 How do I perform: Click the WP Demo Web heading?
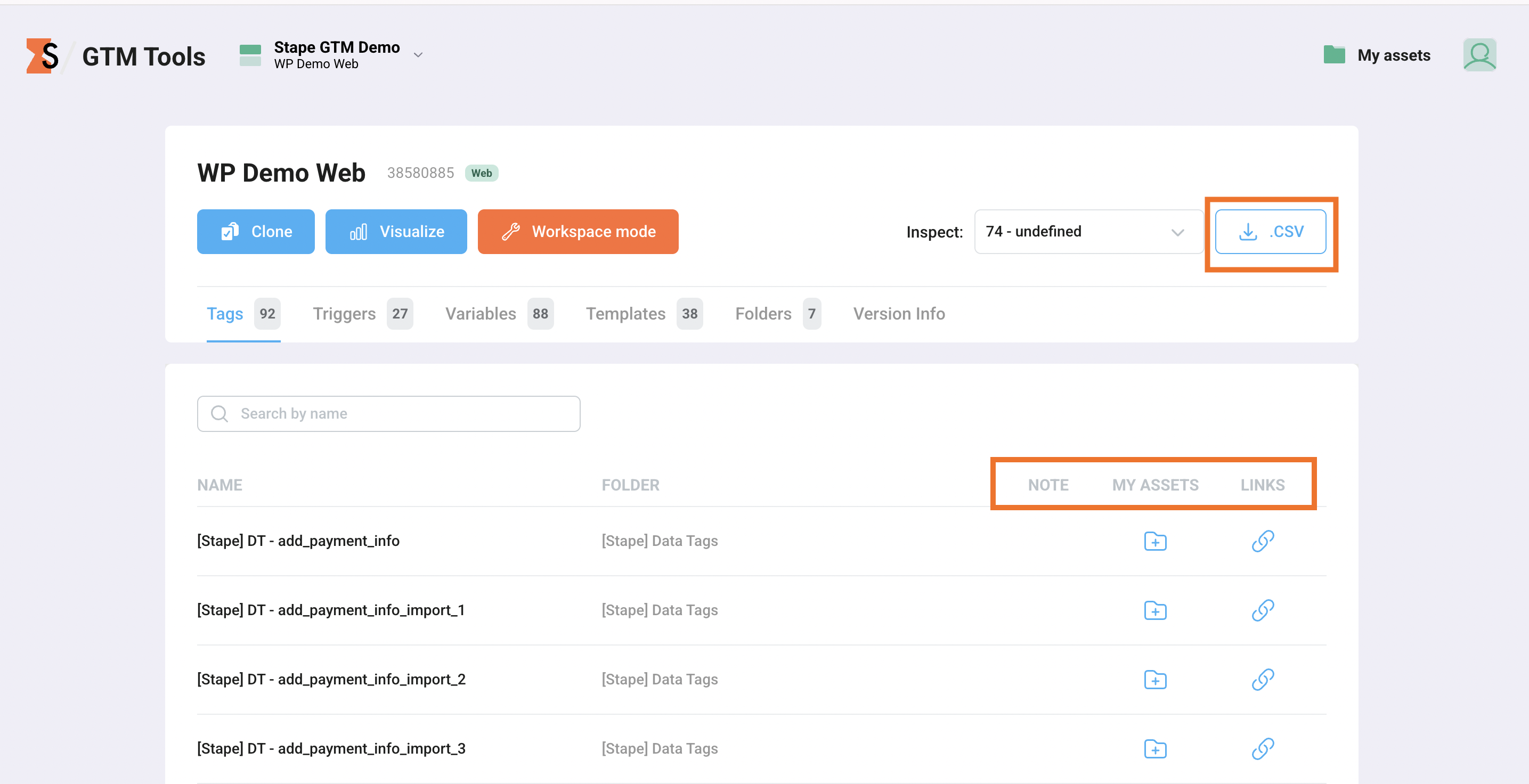(281, 173)
